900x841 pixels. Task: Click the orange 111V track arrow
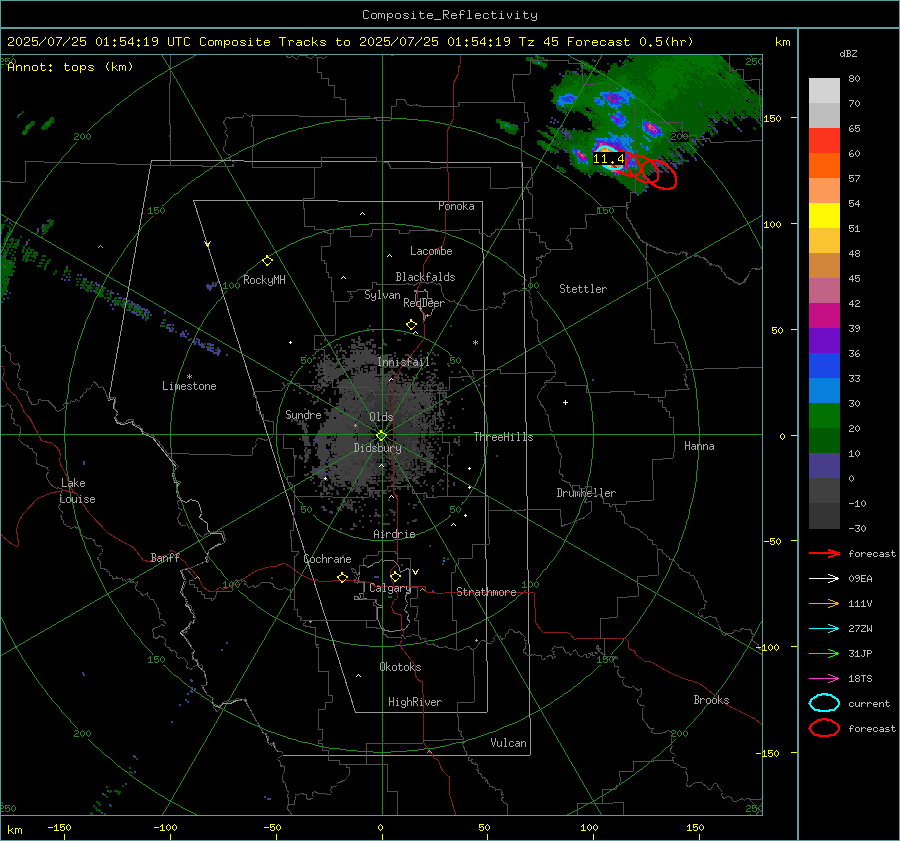(824, 603)
